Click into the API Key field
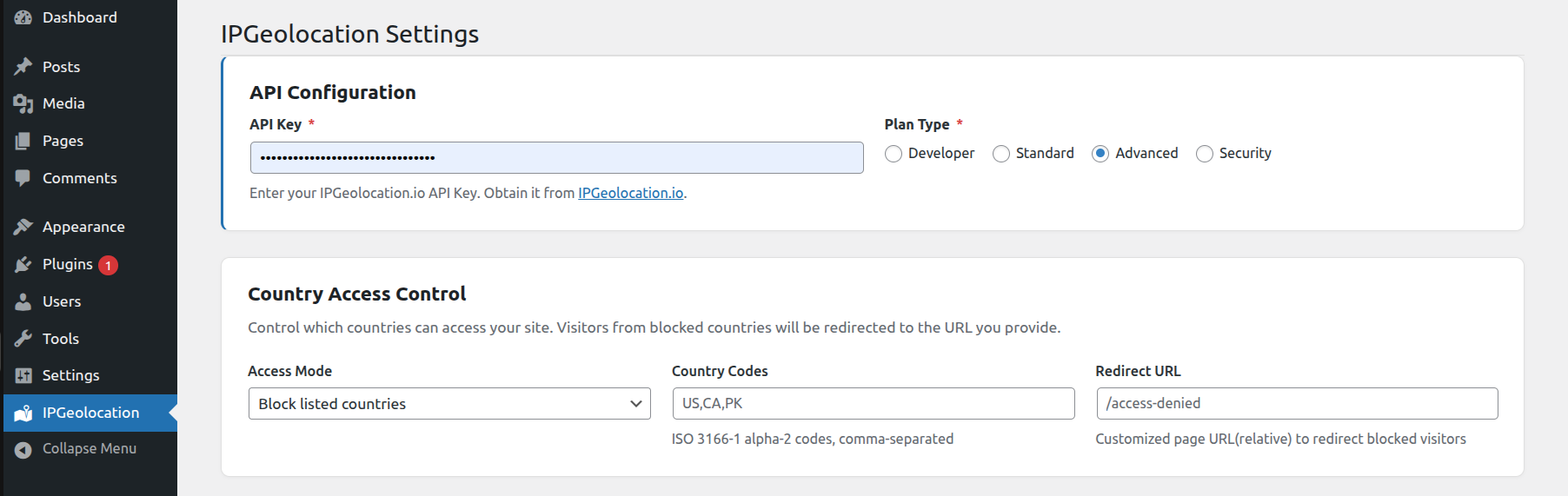 tap(557, 158)
